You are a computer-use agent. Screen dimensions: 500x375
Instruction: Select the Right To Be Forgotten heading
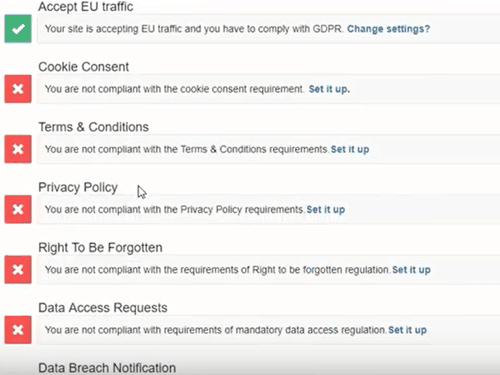coord(100,248)
